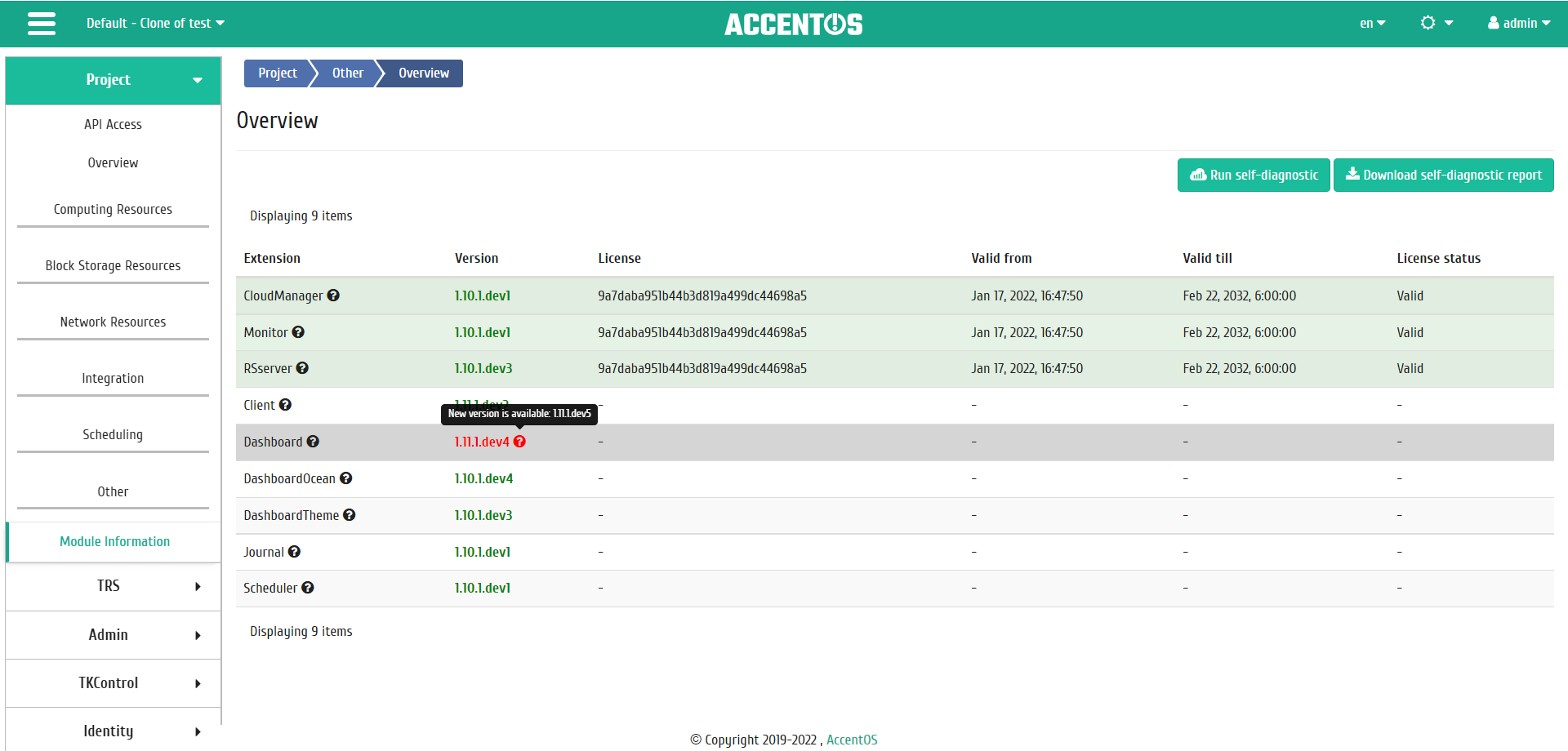The height and width of the screenshot is (751, 1568).
Task: Expand the Admin sidebar section
Action: pos(114,635)
